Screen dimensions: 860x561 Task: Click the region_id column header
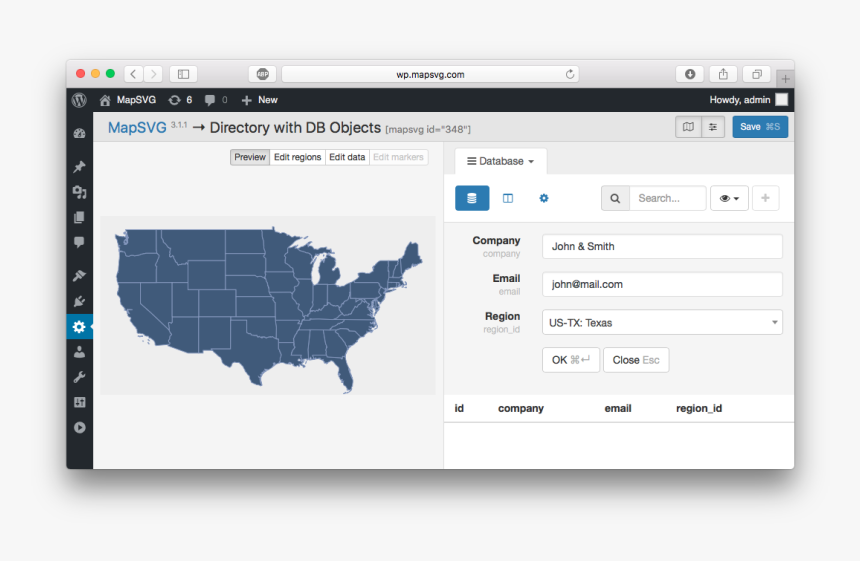tap(699, 409)
